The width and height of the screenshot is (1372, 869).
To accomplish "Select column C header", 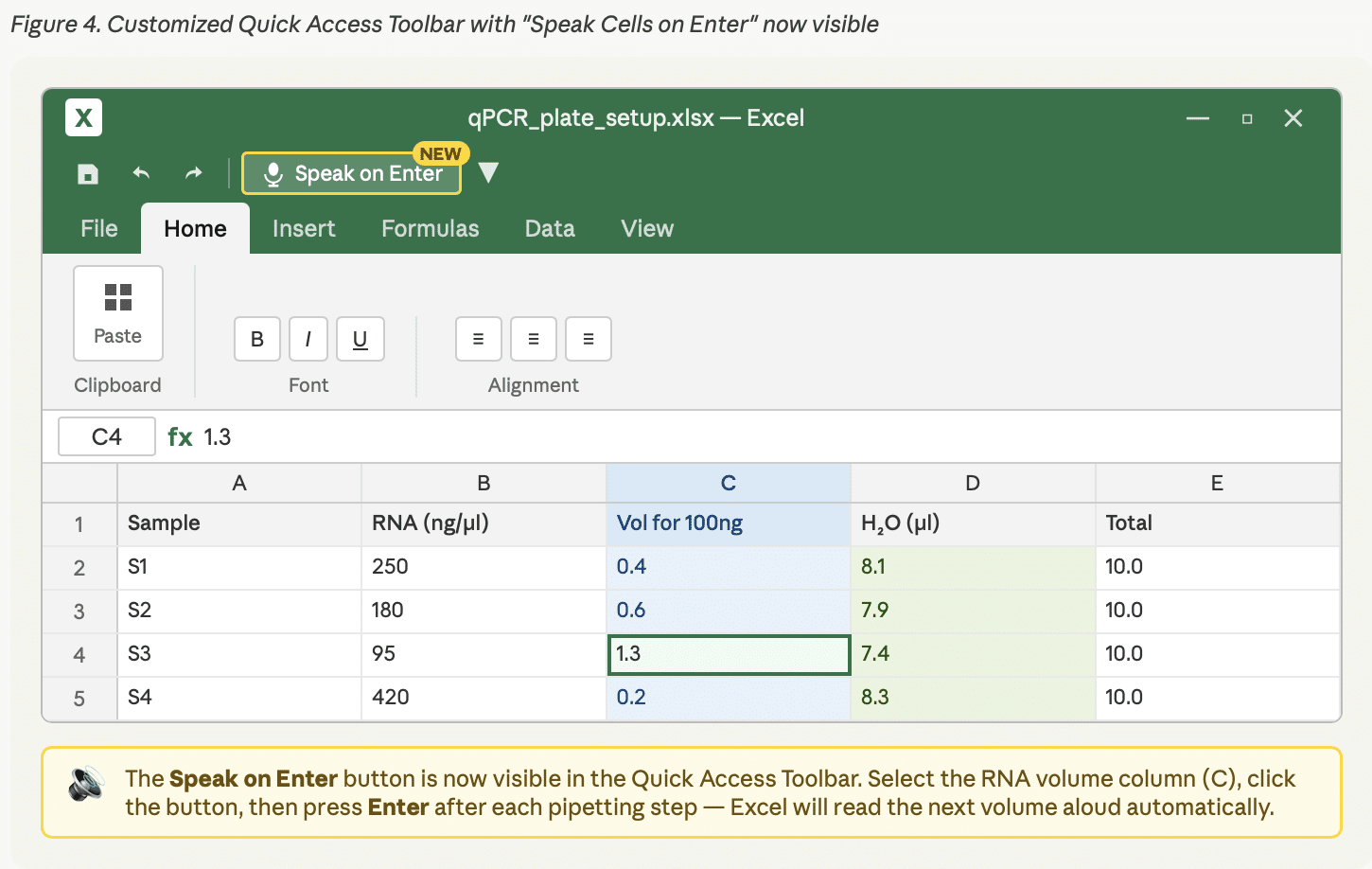I will coord(729,483).
